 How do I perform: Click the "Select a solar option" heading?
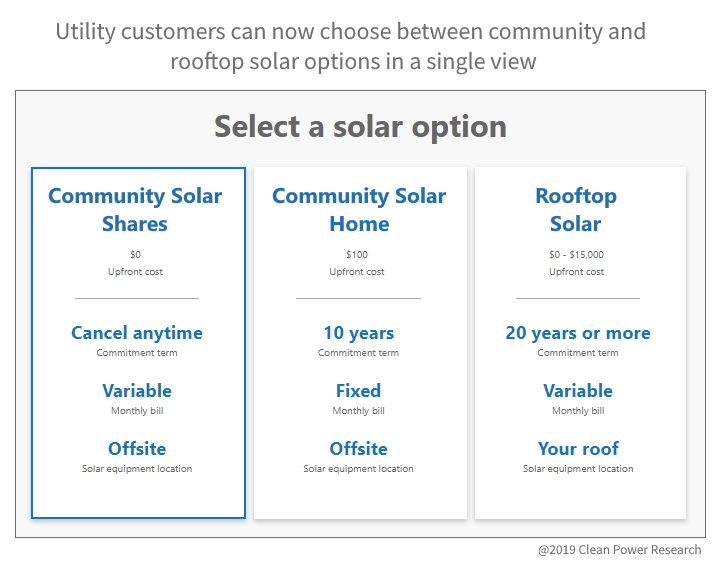360,127
